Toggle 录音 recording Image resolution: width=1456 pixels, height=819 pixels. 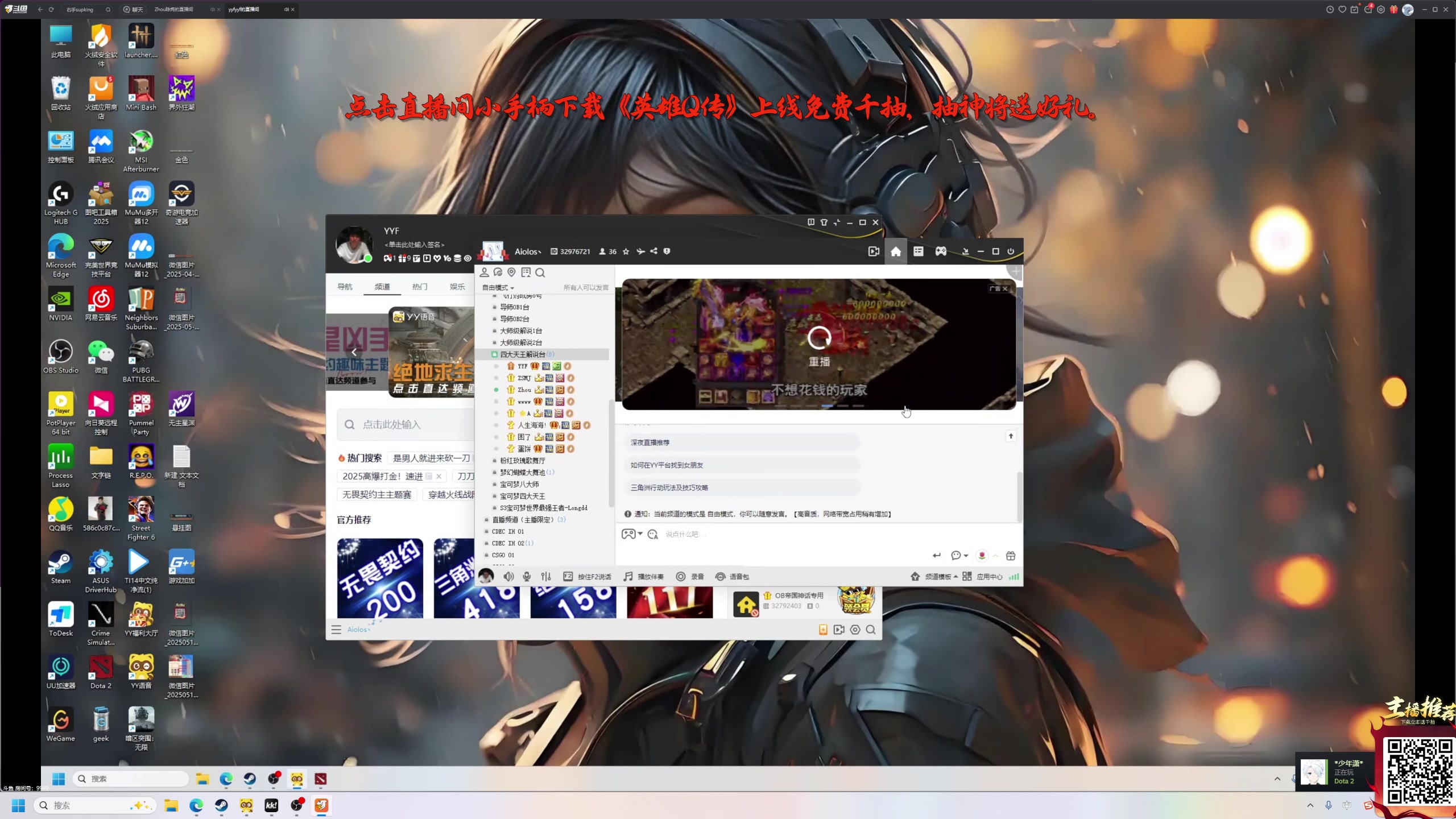(x=690, y=577)
